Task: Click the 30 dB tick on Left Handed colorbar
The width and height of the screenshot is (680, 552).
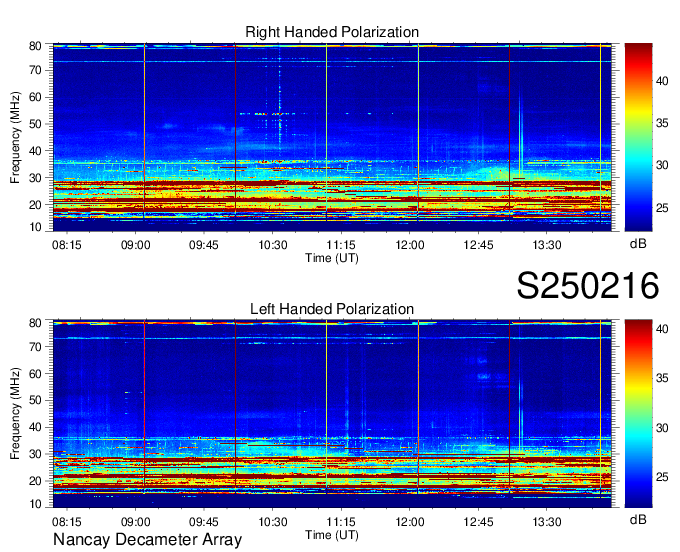Action: (662, 428)
